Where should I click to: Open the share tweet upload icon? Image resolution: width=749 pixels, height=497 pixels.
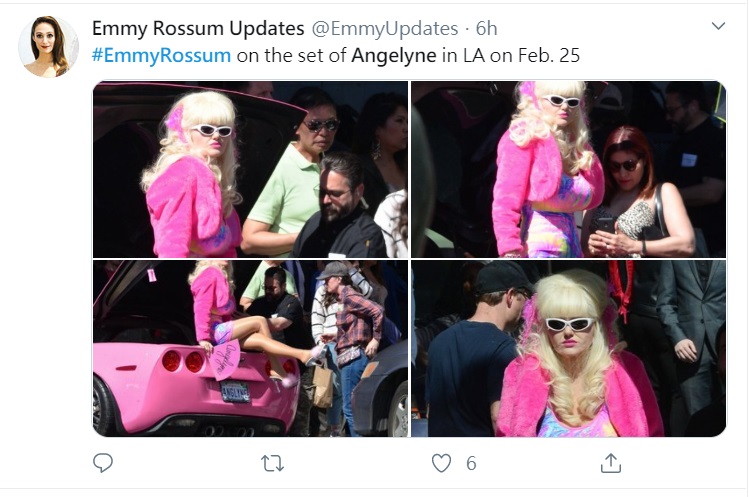pyautogui.click(x=610, y=463)
